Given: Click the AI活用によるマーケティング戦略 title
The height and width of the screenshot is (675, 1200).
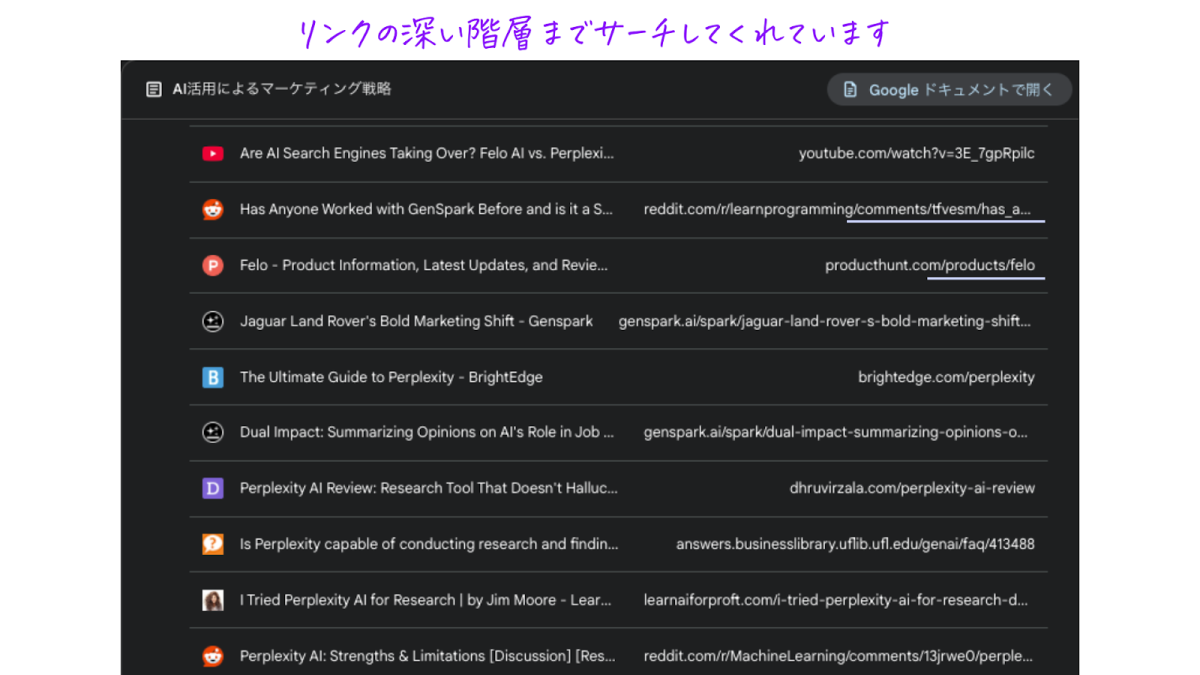Looking at the screenshot, I should click(x=282, y=89).
